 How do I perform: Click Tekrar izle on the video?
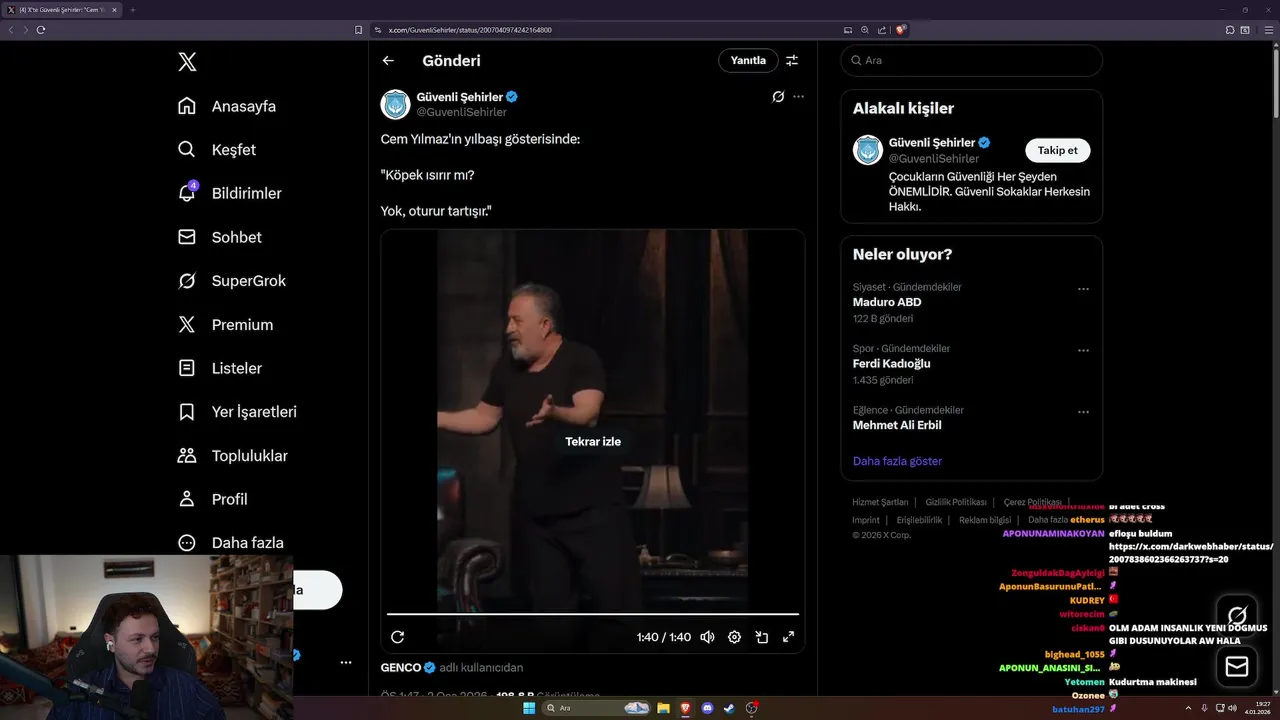[593, 442]
